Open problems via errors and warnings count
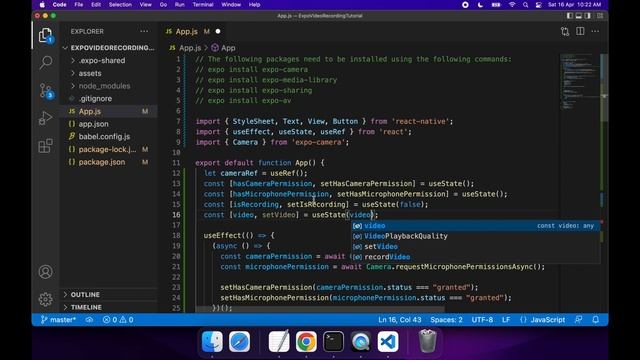The height and width of the screenshot is (360, 640). 118,320
